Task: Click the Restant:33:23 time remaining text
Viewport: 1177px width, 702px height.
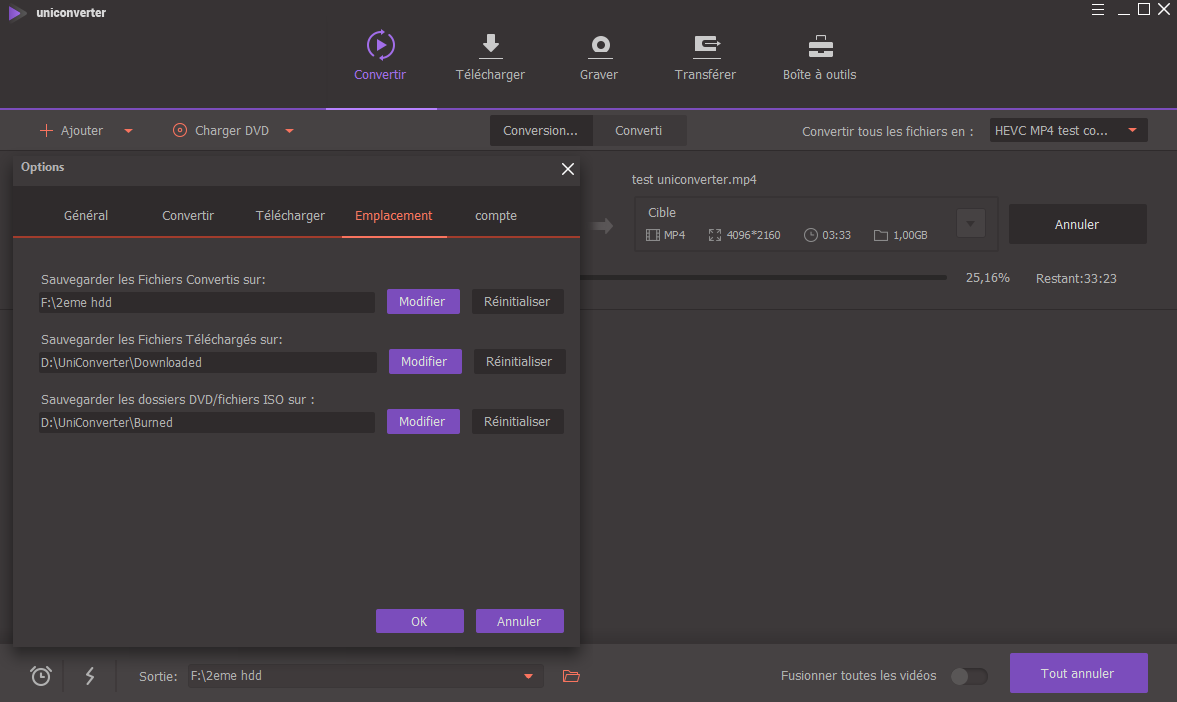Action: (x=1076, y=279)
